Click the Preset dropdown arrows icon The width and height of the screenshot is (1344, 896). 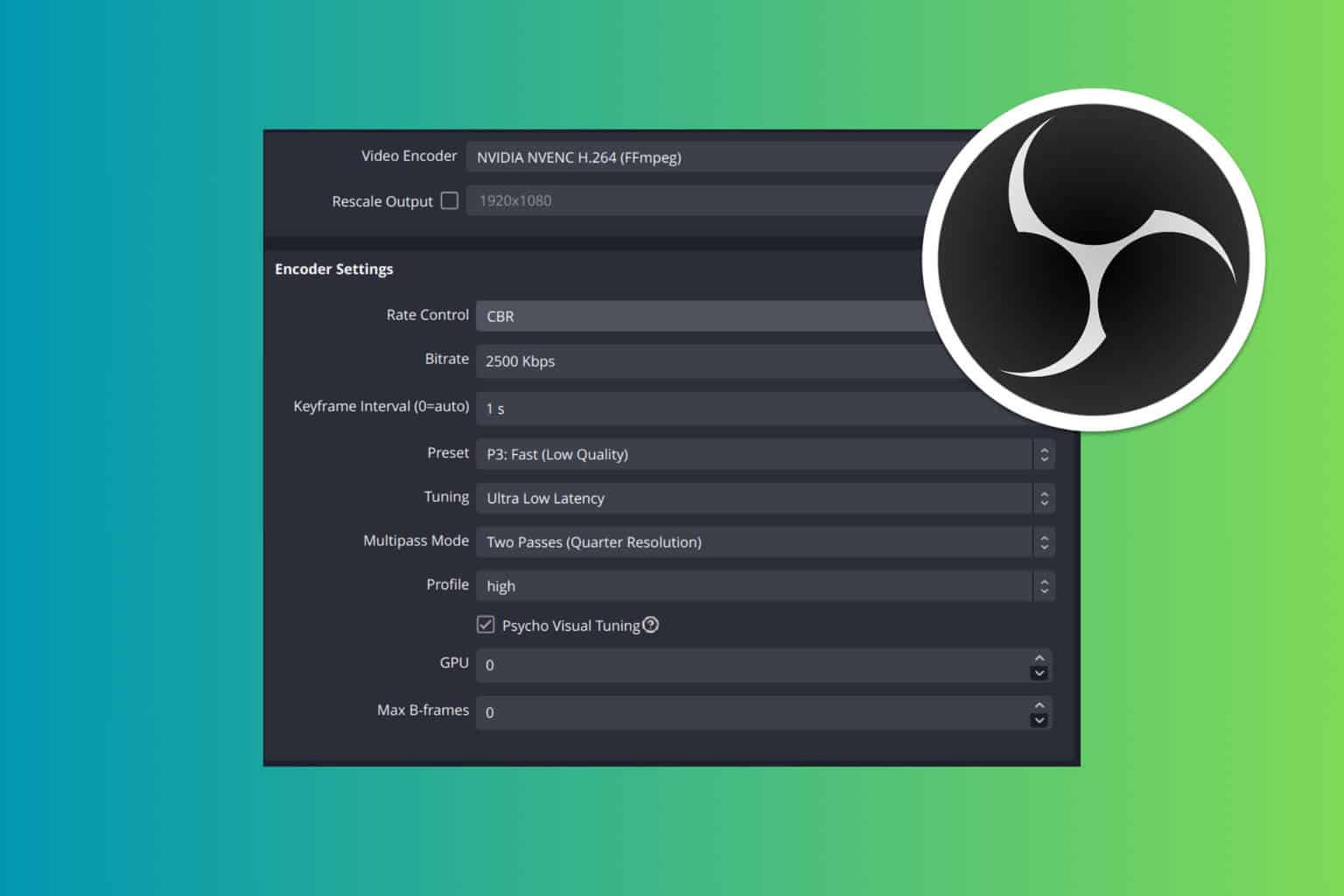point(1044,454)
